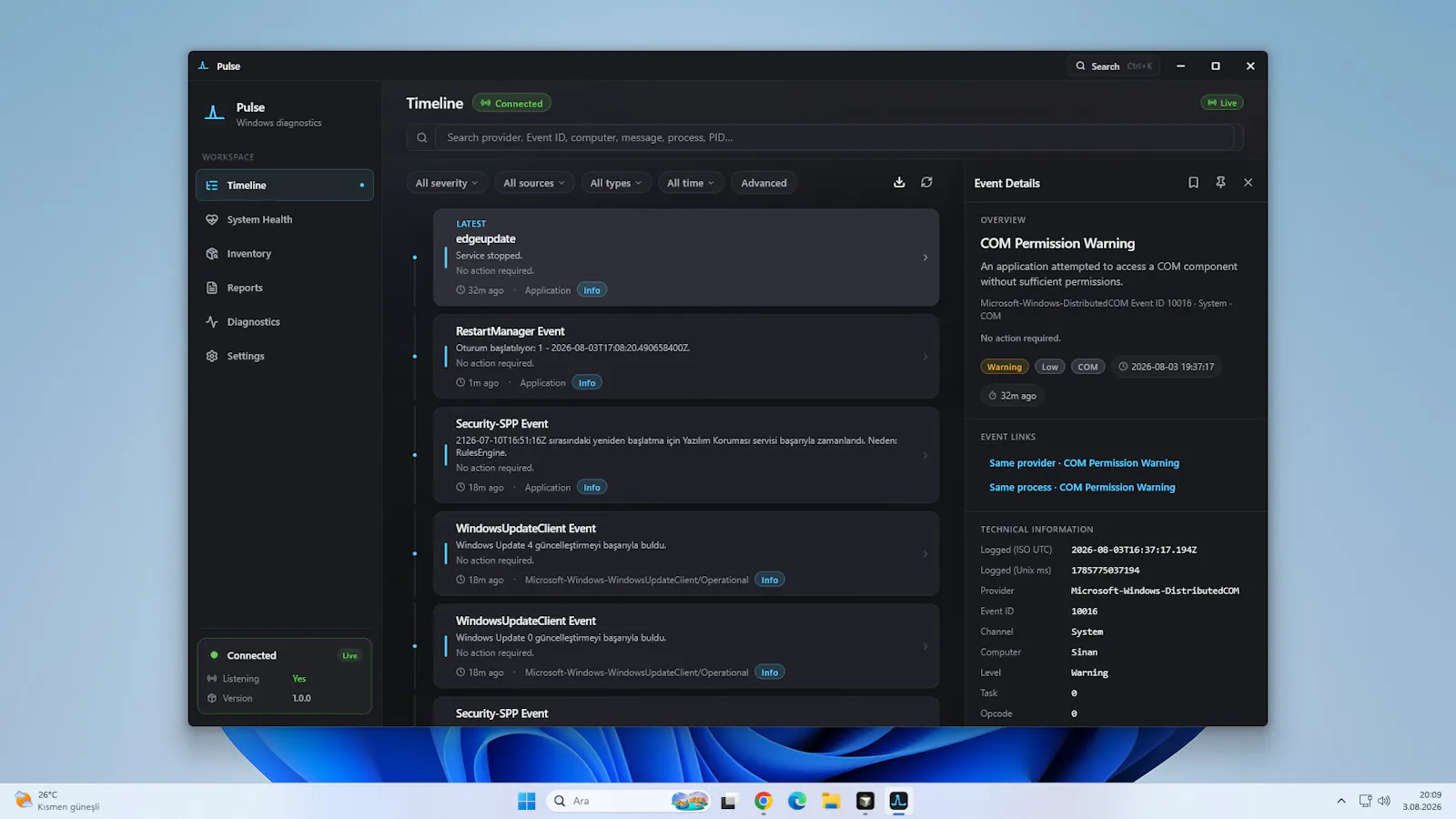Open the Reports page
The image size is (1456, 819).
tap(285, 288)
